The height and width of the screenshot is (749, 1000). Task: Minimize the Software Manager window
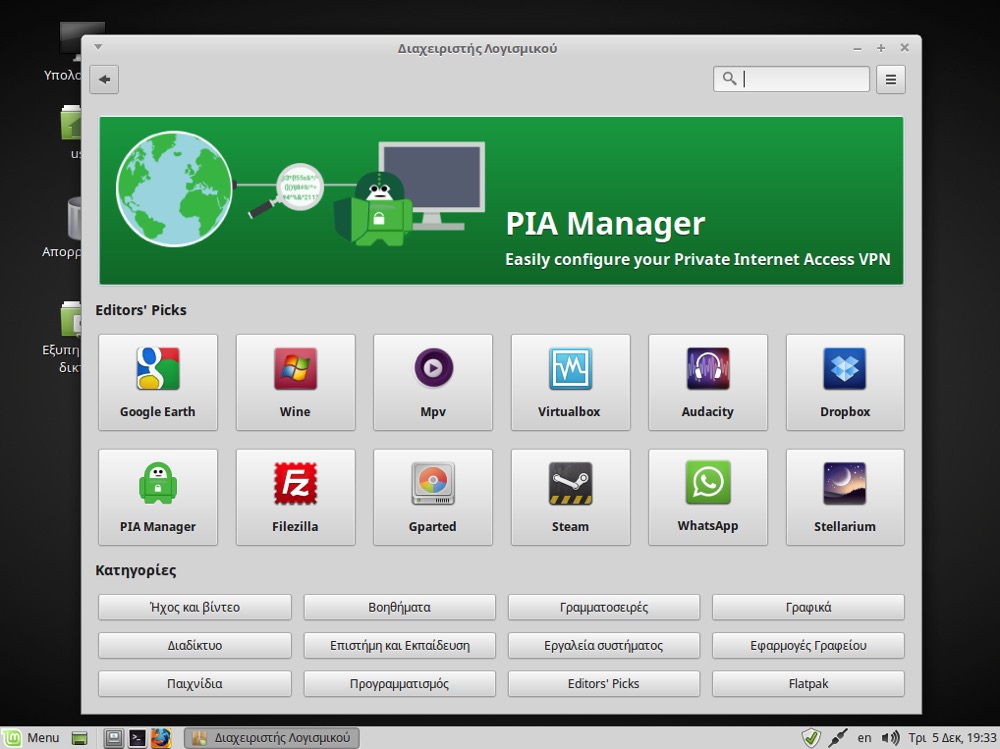click(857, 48)
